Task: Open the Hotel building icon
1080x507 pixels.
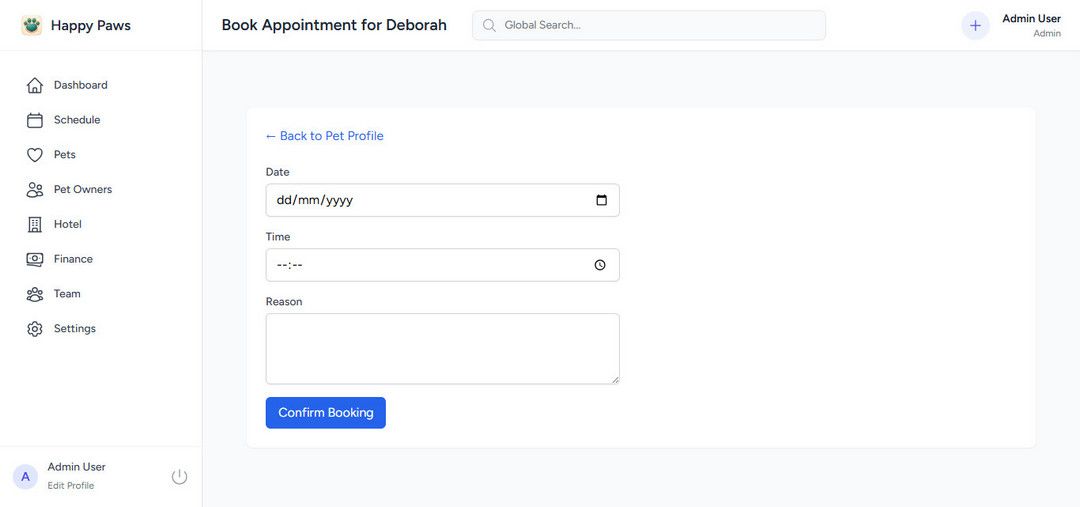Action: (x=35, y=225)
